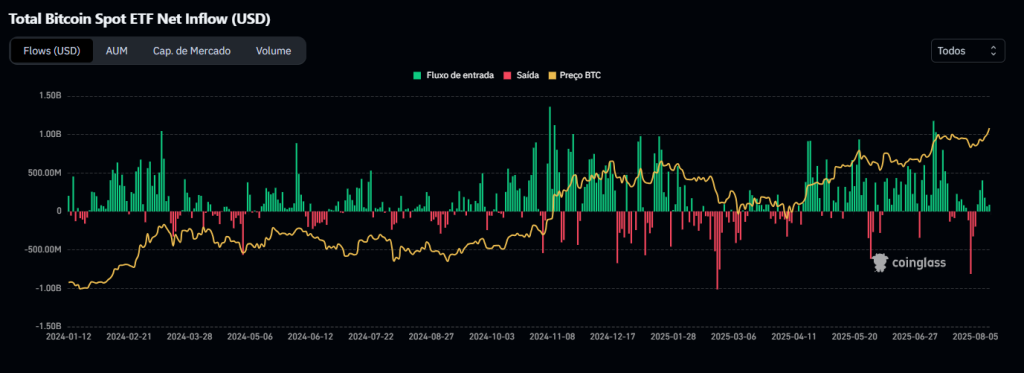Screen dimensions: 1024x373
Task: Open the Cap. de Mercado tab
Action: (191, 51)
